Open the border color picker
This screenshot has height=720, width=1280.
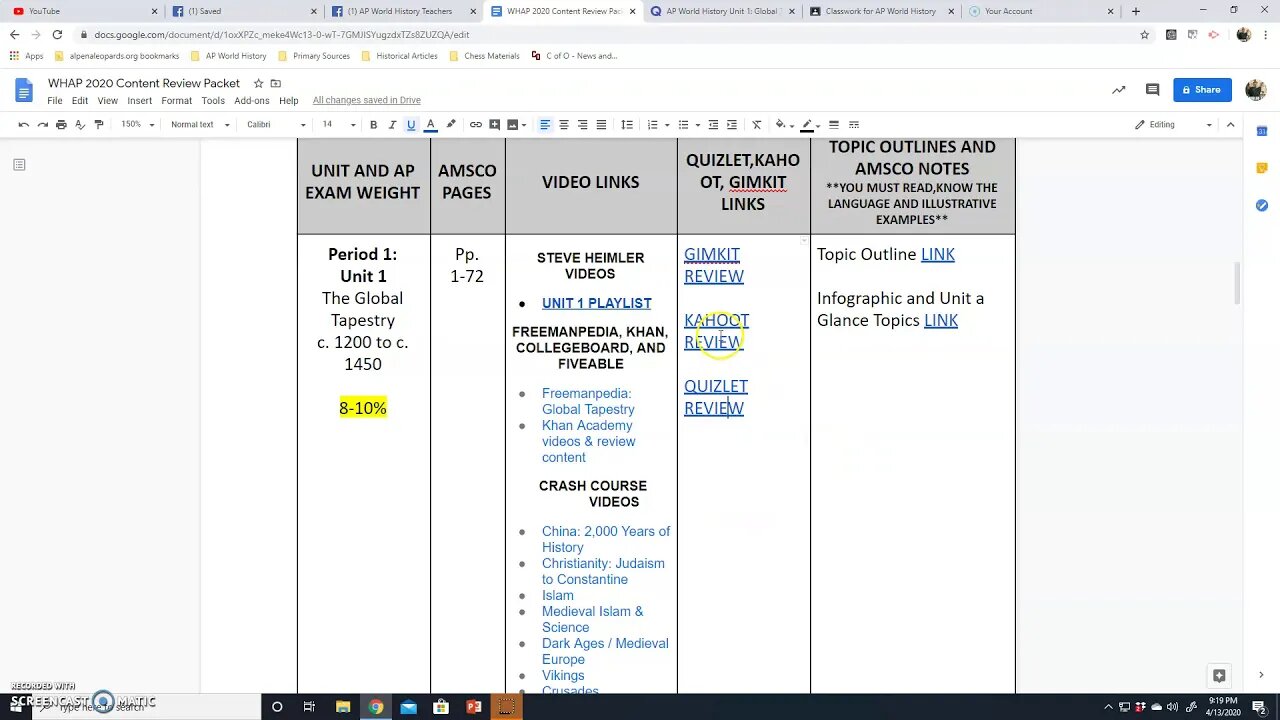pos(808,125)
